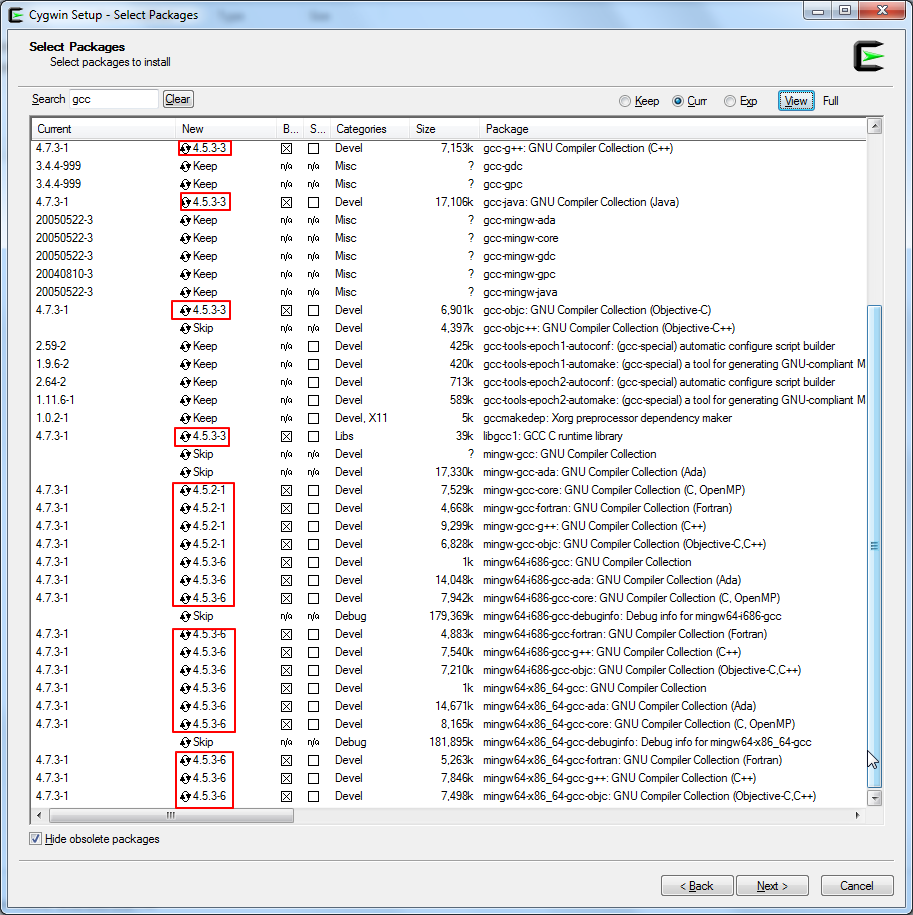Cycle the version icon for gcc-java
This screenshot has height=915, width=913.
pyautogui.click(x=186, y=202)
